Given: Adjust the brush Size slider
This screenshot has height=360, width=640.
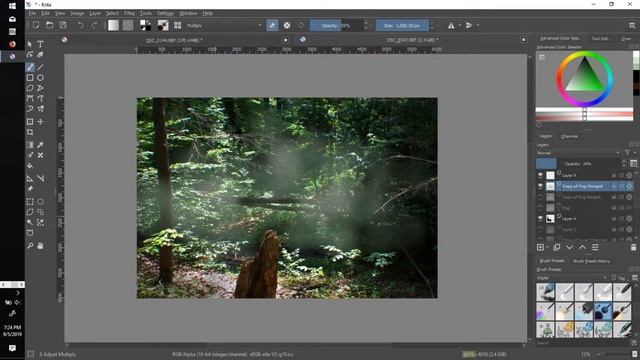Looking at the screenshot, I should 402,25.
